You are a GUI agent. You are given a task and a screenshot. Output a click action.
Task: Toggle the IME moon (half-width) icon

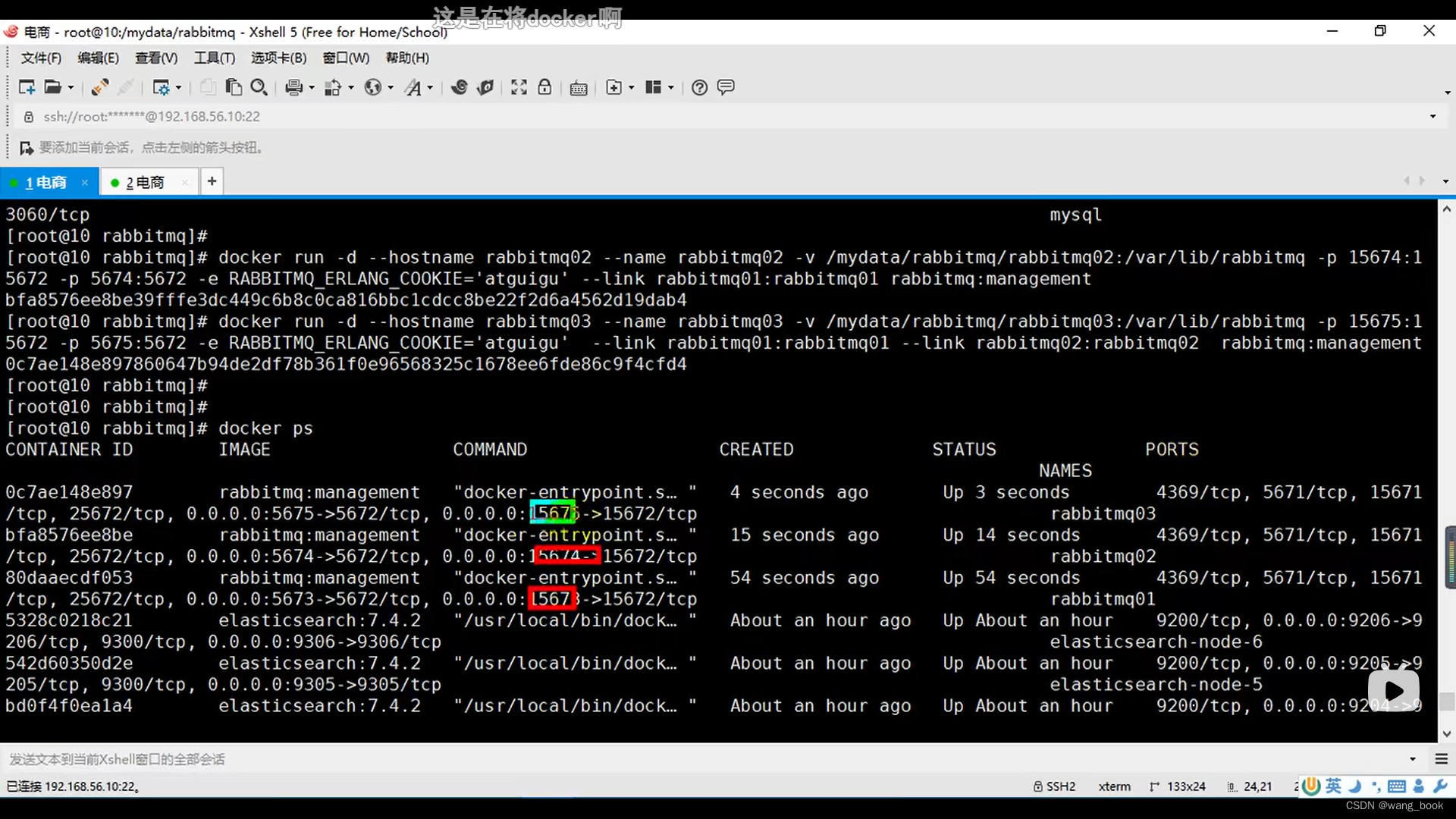pyautogui.click(x=1355, y=786)
